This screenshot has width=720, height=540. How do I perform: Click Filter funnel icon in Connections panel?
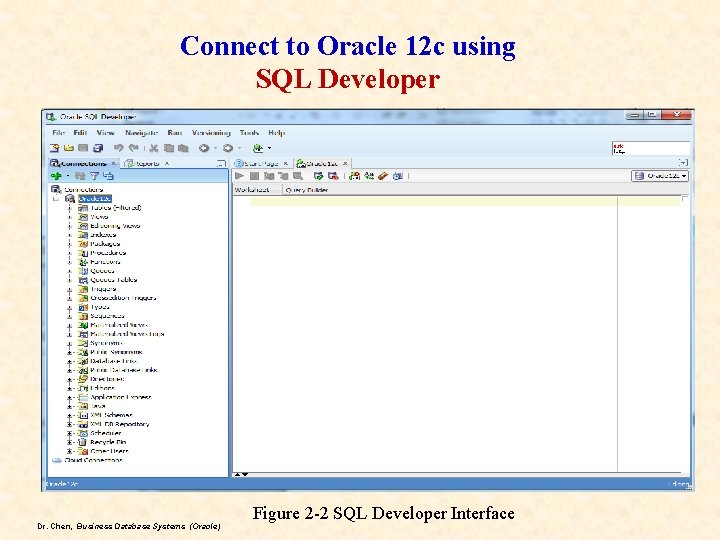[95, 176]
